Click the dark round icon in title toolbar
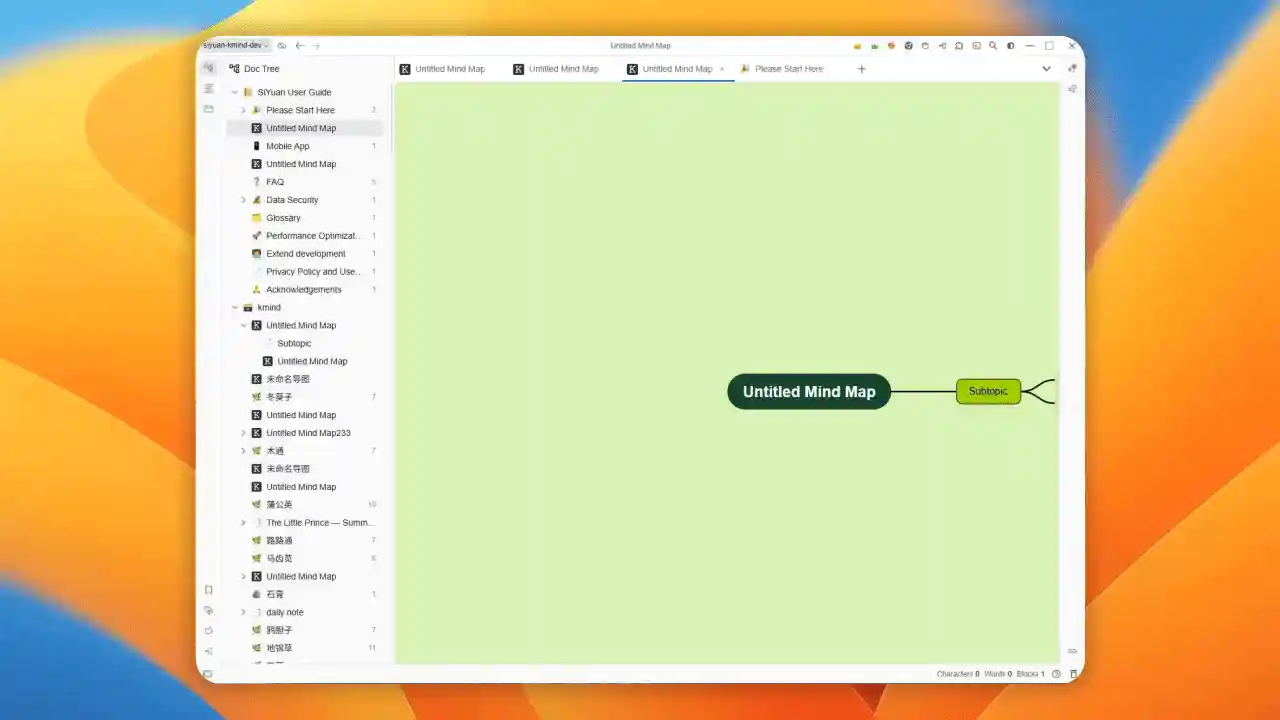1280x720 pixels. pos(908,46)
